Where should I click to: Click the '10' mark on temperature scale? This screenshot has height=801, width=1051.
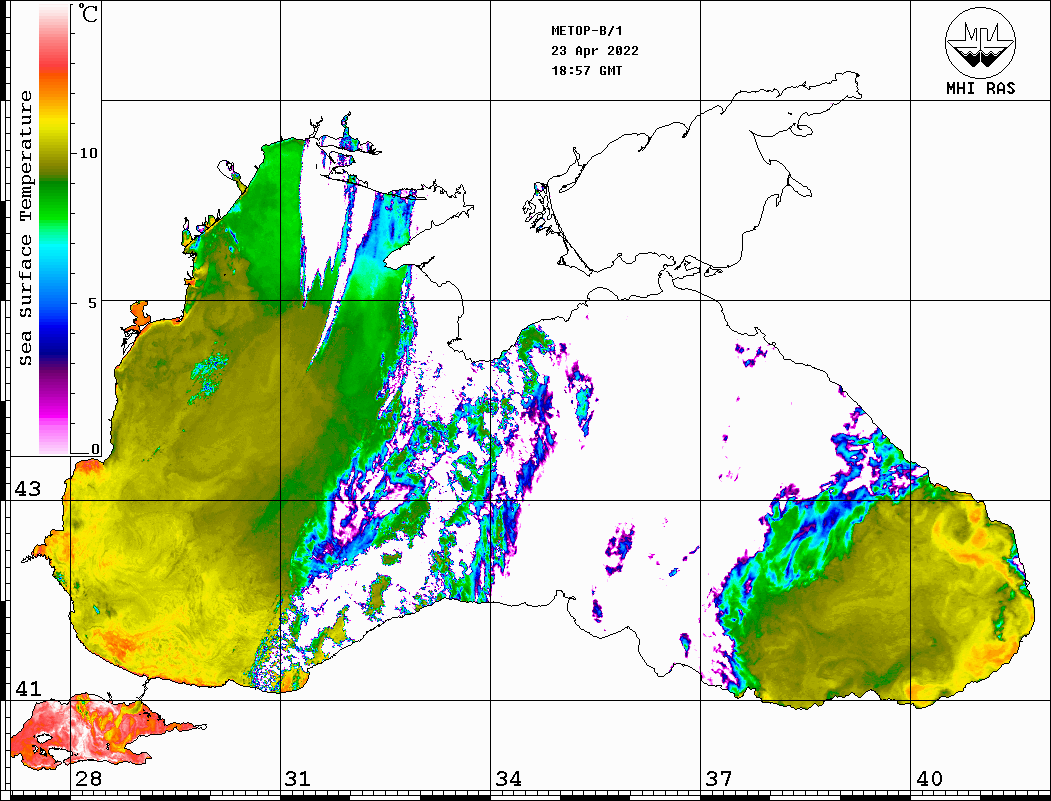tap(88, 153)
